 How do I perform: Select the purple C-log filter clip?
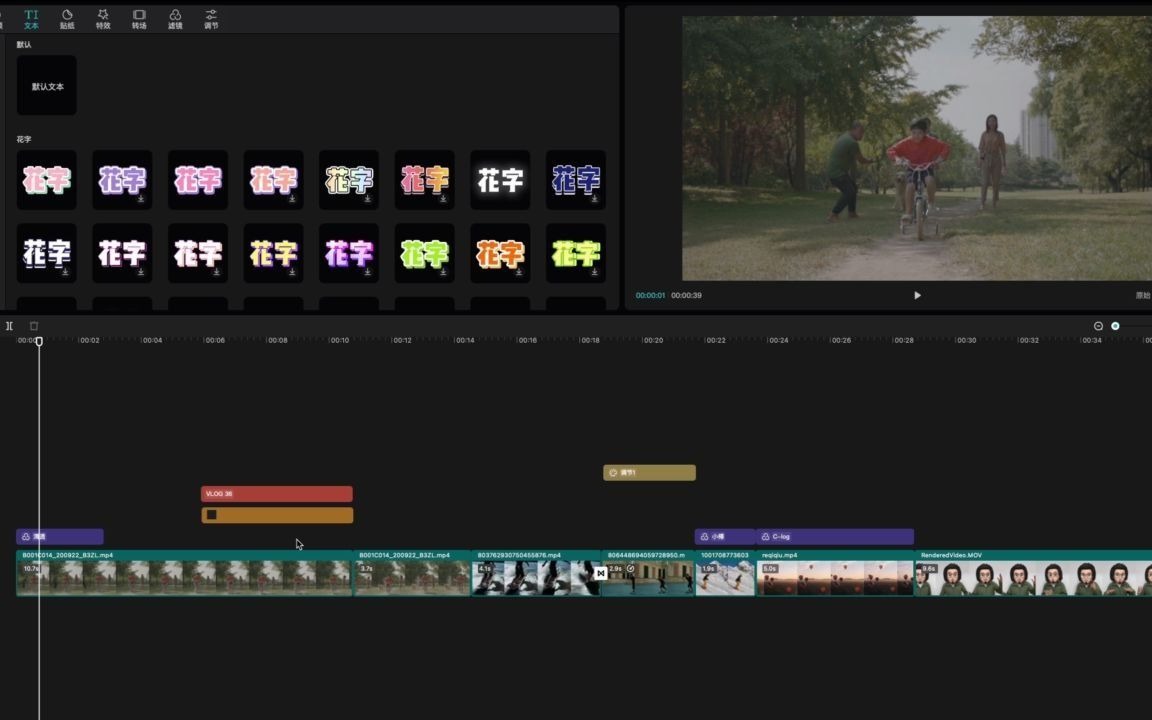coord(835,537)
